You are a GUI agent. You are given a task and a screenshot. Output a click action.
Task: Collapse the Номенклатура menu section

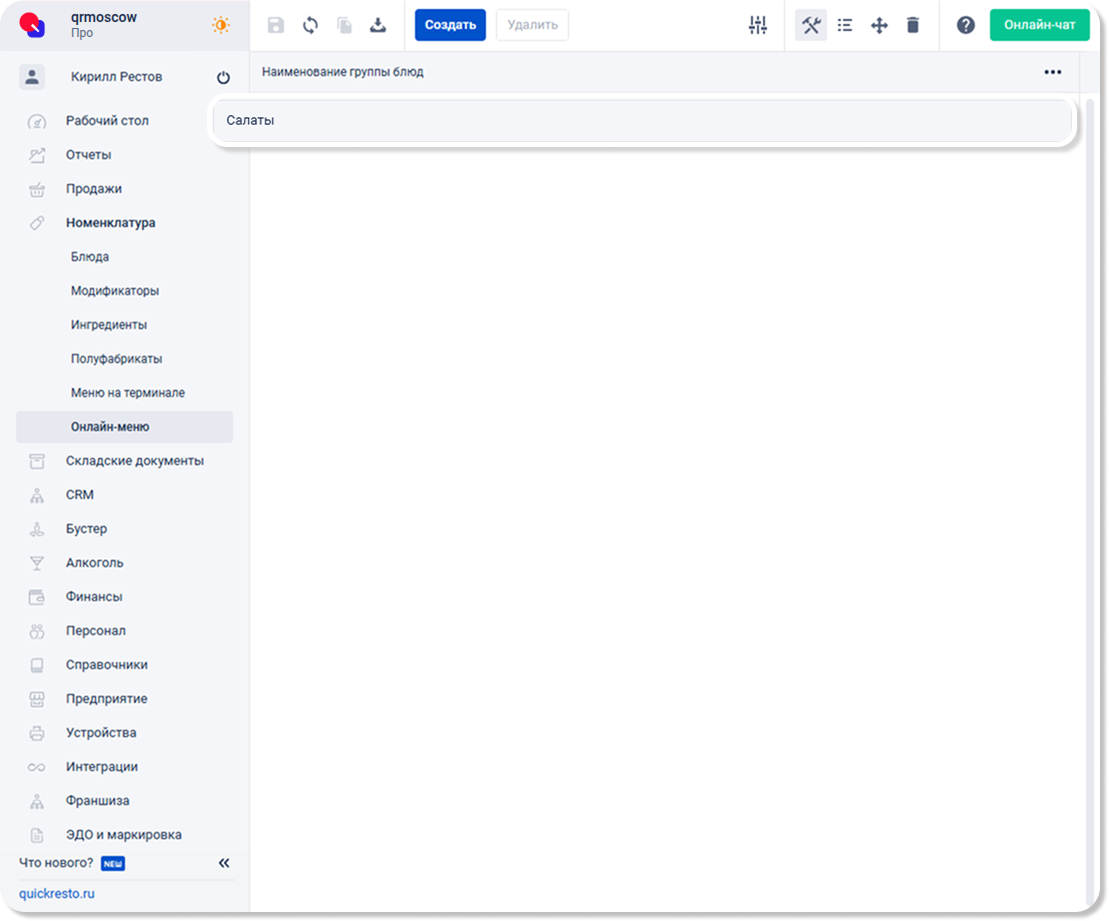(110, 223)
